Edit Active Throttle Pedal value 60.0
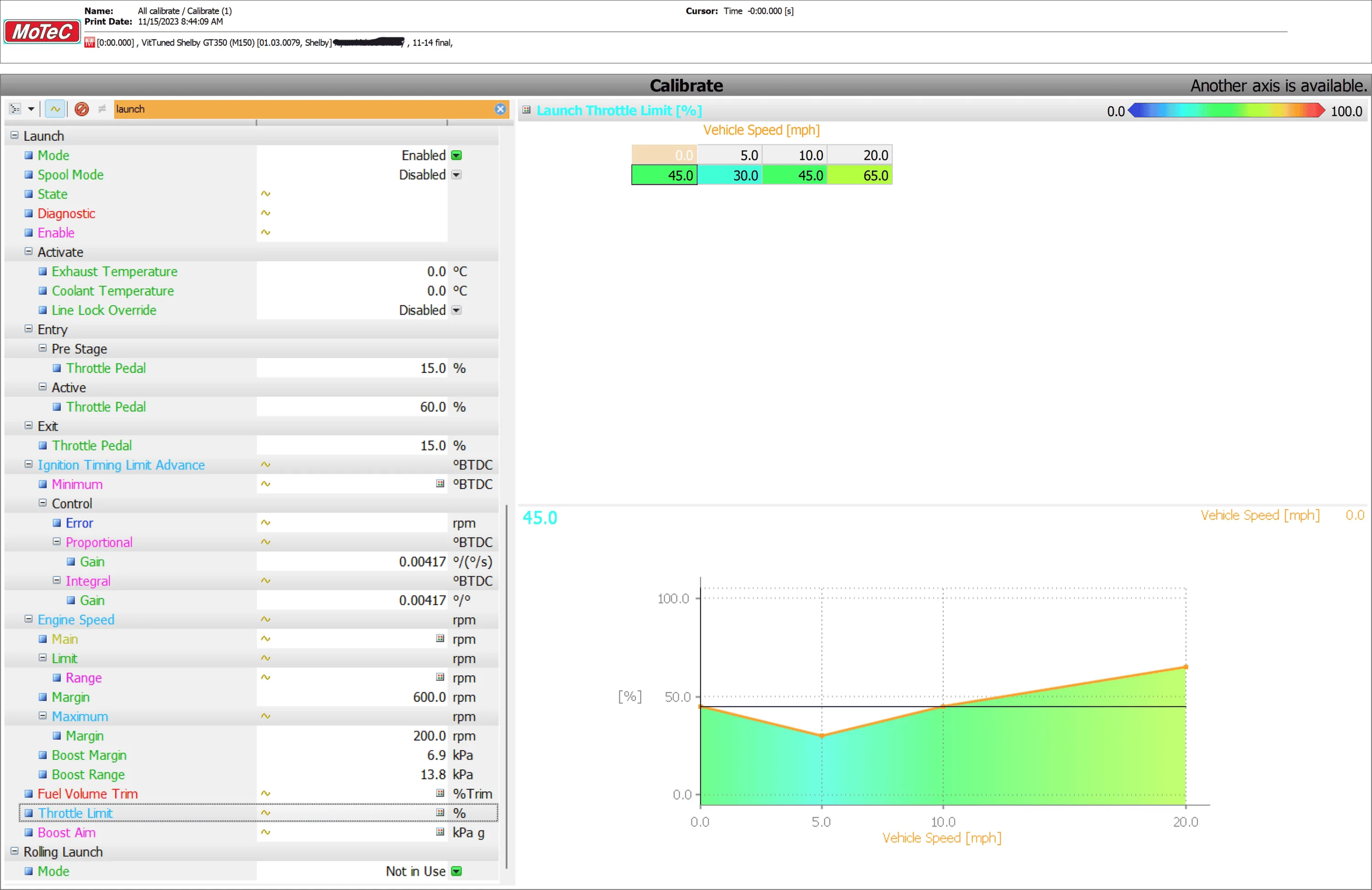Viewport: 1372px width, 890px height. point(352,407)
